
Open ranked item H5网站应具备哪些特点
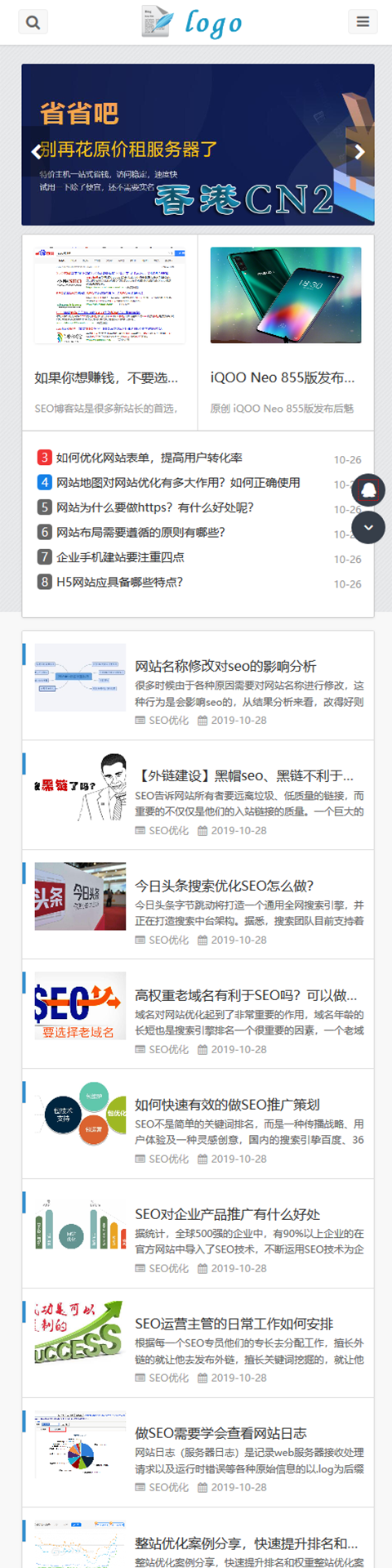119,583
